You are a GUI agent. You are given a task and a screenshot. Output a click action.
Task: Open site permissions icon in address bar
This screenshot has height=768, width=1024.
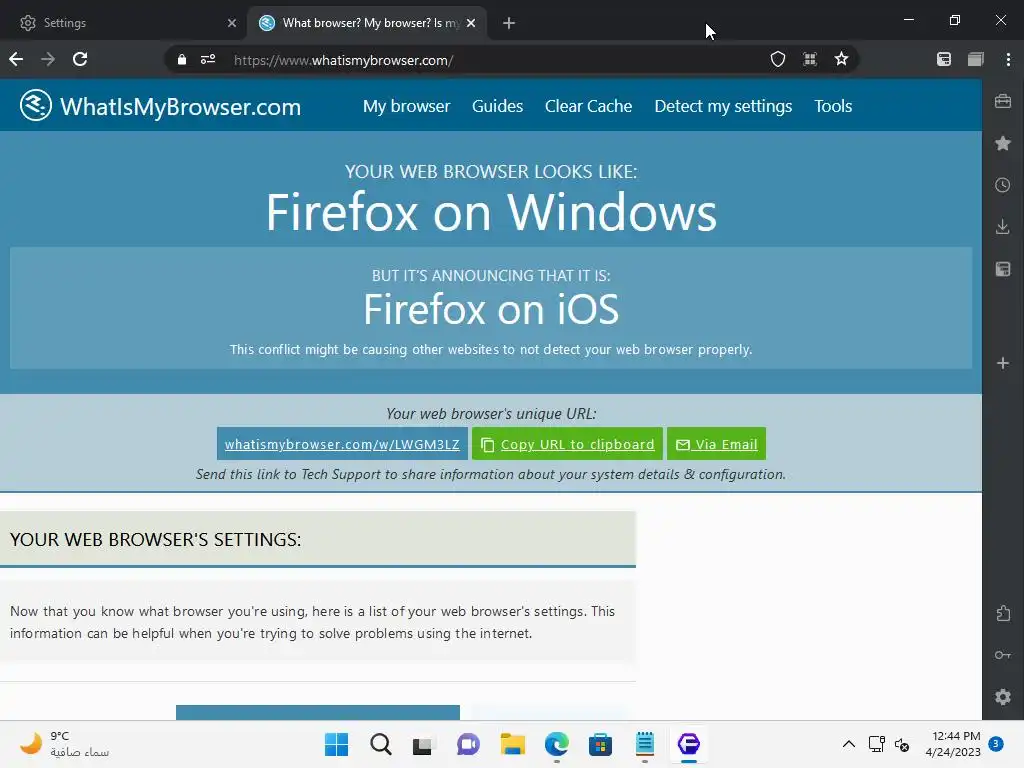pos(208,59)
